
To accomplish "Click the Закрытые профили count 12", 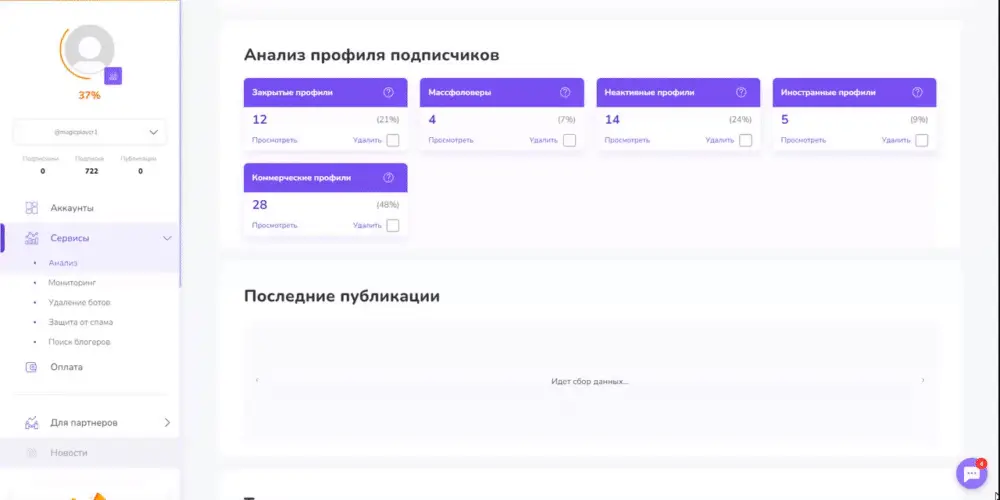I will [x=260, y=120].
